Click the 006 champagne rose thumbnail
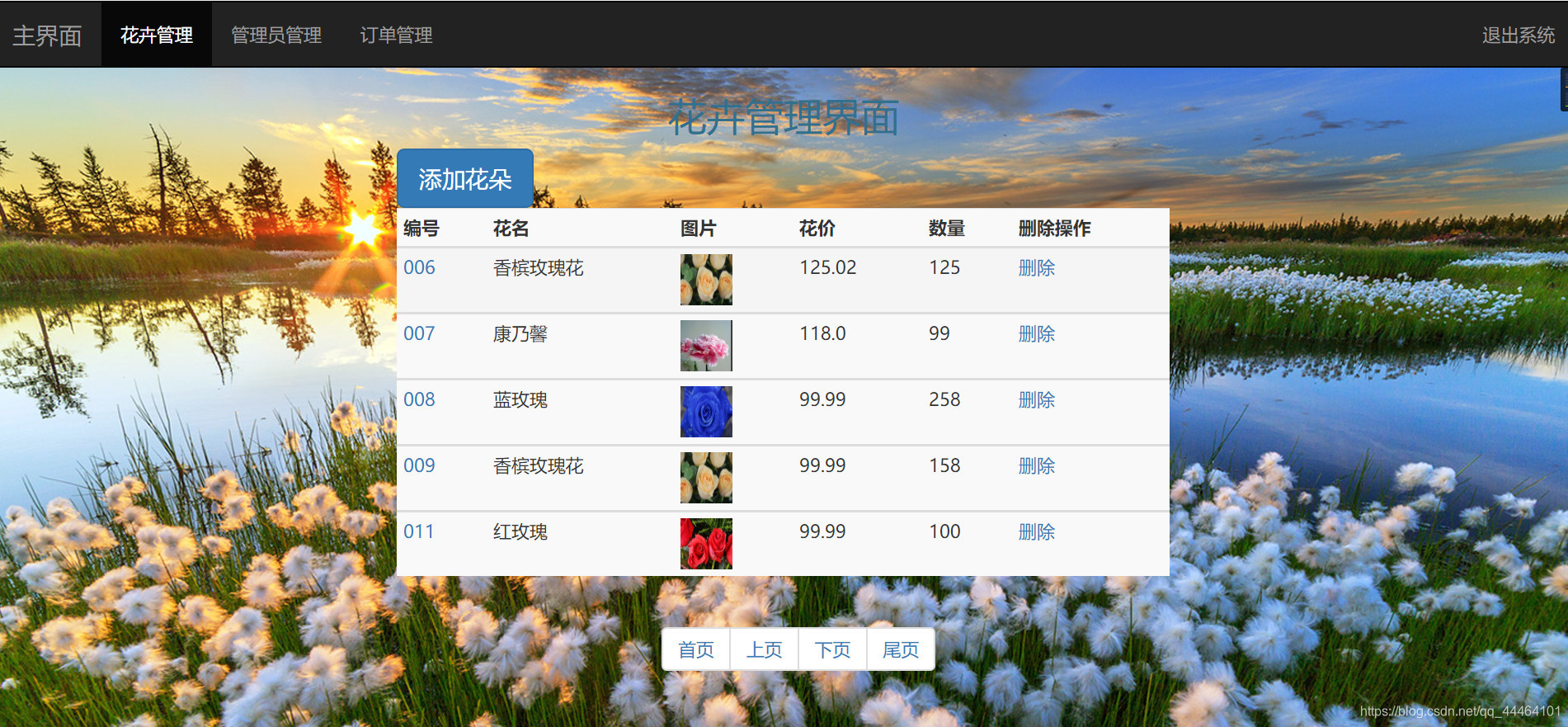 [x=706, y=280]
